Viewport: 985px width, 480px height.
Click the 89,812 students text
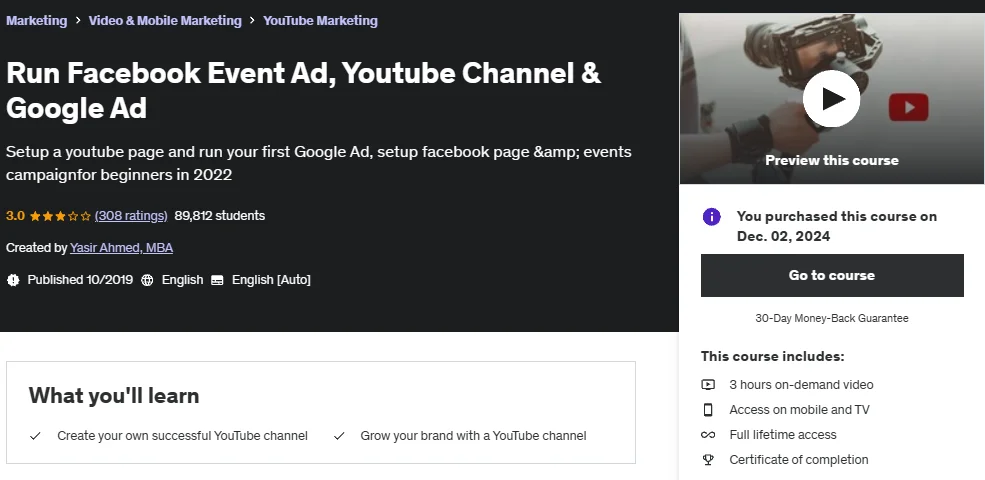point(220,215)
